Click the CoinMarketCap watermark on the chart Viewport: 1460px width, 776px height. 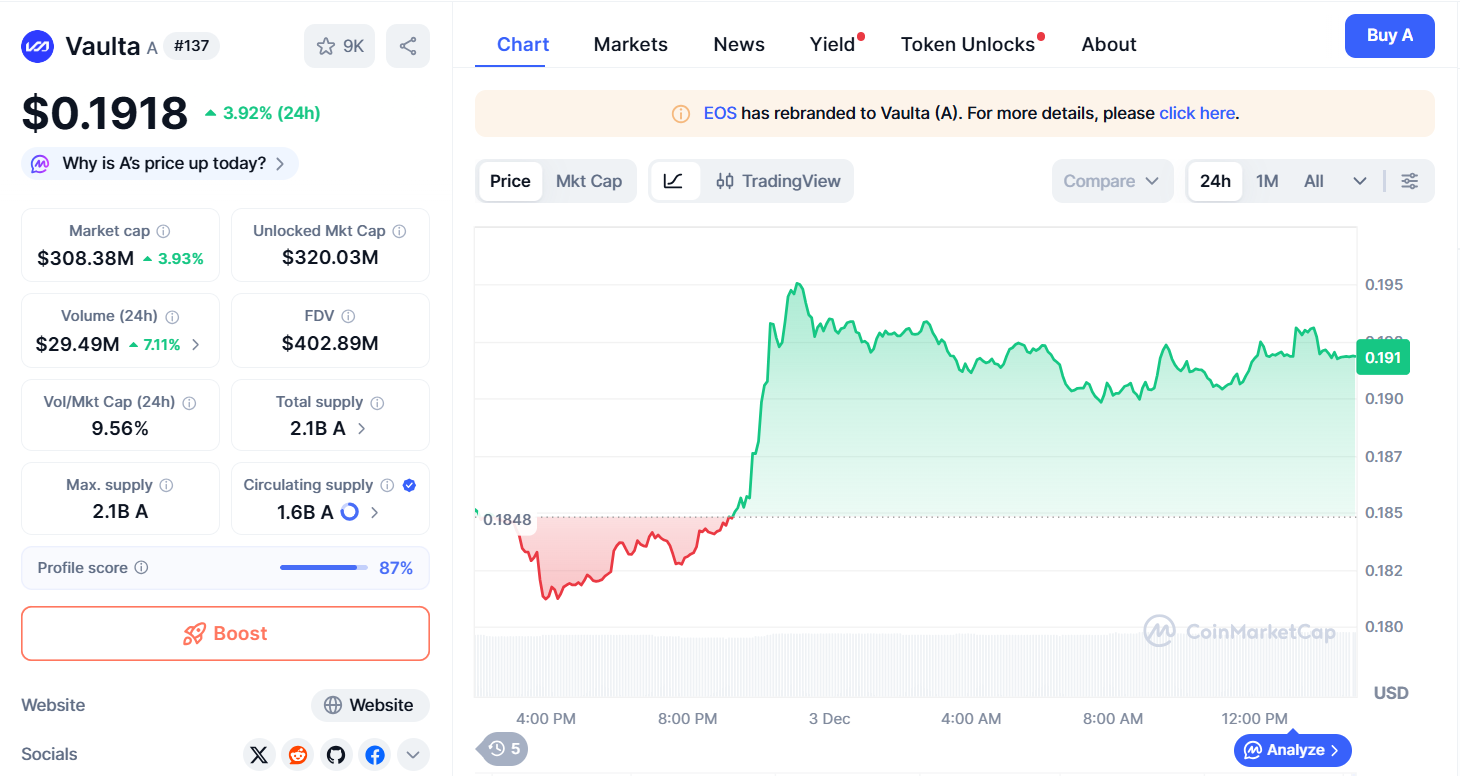[x=1240, y=632]
